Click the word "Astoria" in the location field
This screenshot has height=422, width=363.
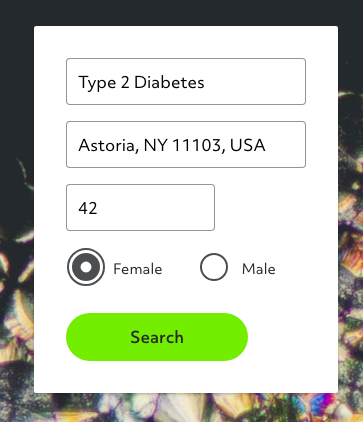108,145
